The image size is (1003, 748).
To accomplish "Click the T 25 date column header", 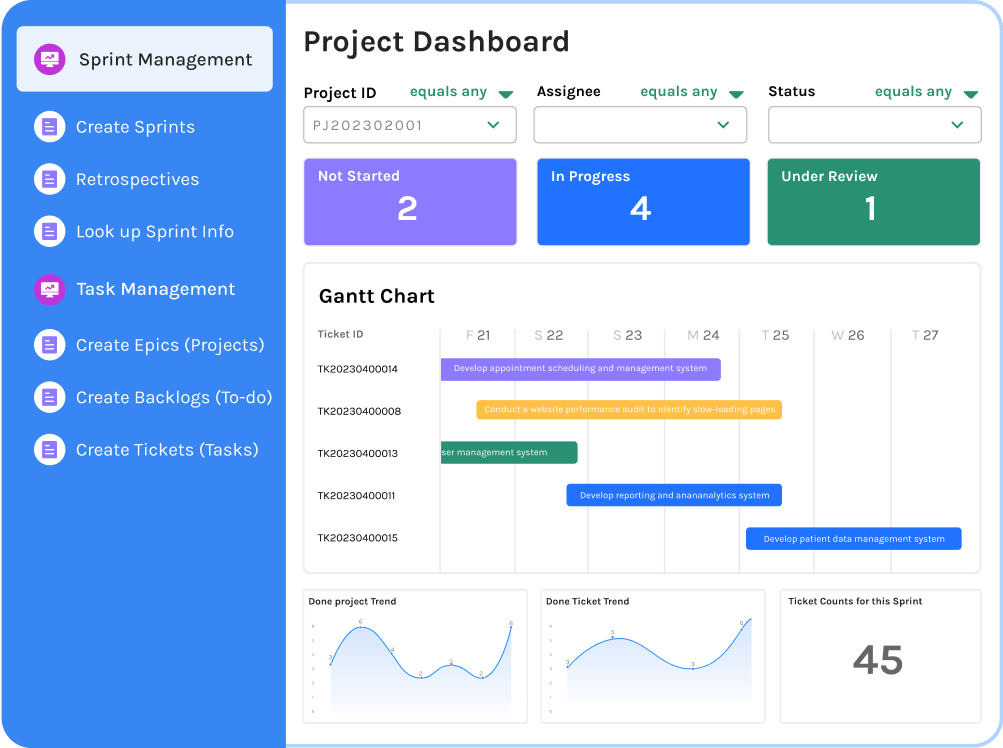I will click(x=775, y=335).
